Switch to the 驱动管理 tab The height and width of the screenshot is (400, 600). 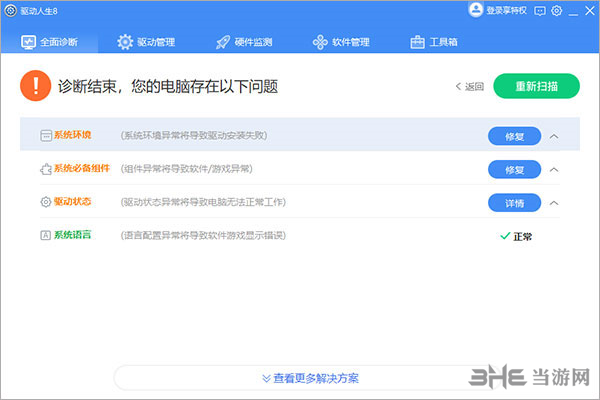(x=146, y=42)
